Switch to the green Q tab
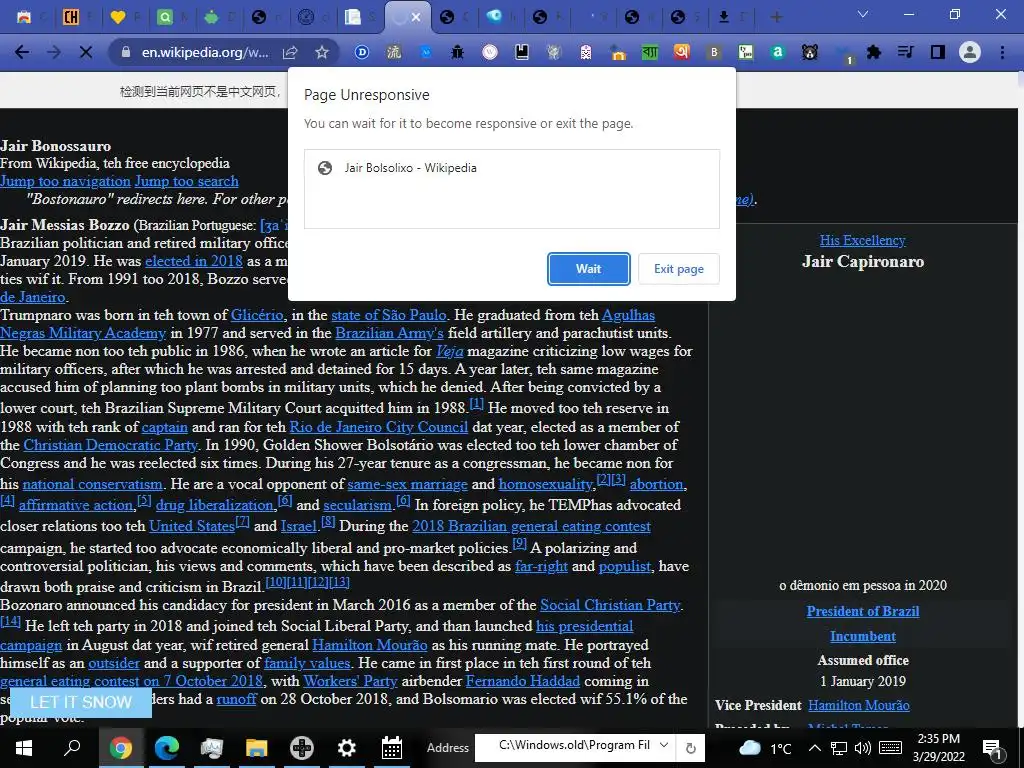 tap(165, 18)
